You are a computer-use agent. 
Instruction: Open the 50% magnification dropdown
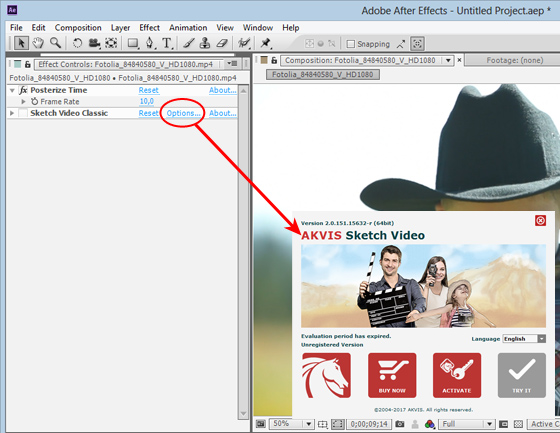tap(291, 424)
